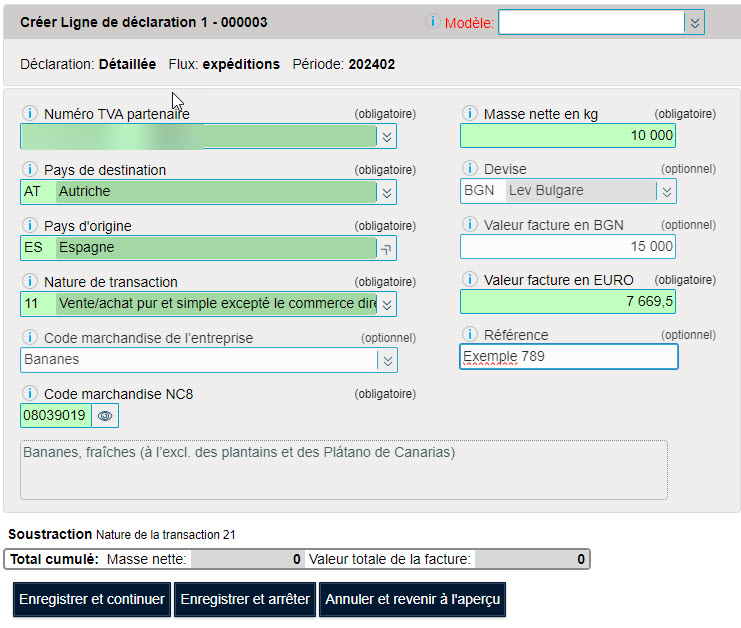Image resolution: width=741 pixels, height=628 pixels.
Task: Click the period value 202402
Action: [x=371, y=64]
